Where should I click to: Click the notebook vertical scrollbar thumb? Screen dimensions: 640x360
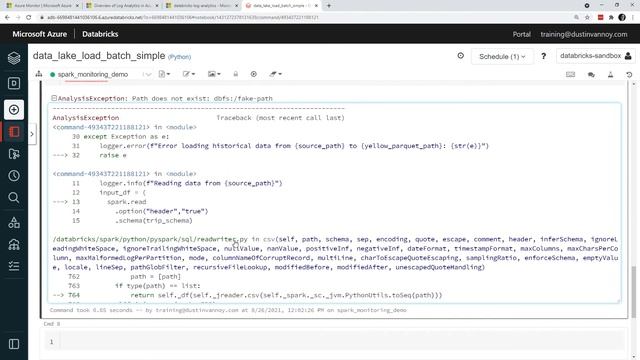[x=633, y=291]
